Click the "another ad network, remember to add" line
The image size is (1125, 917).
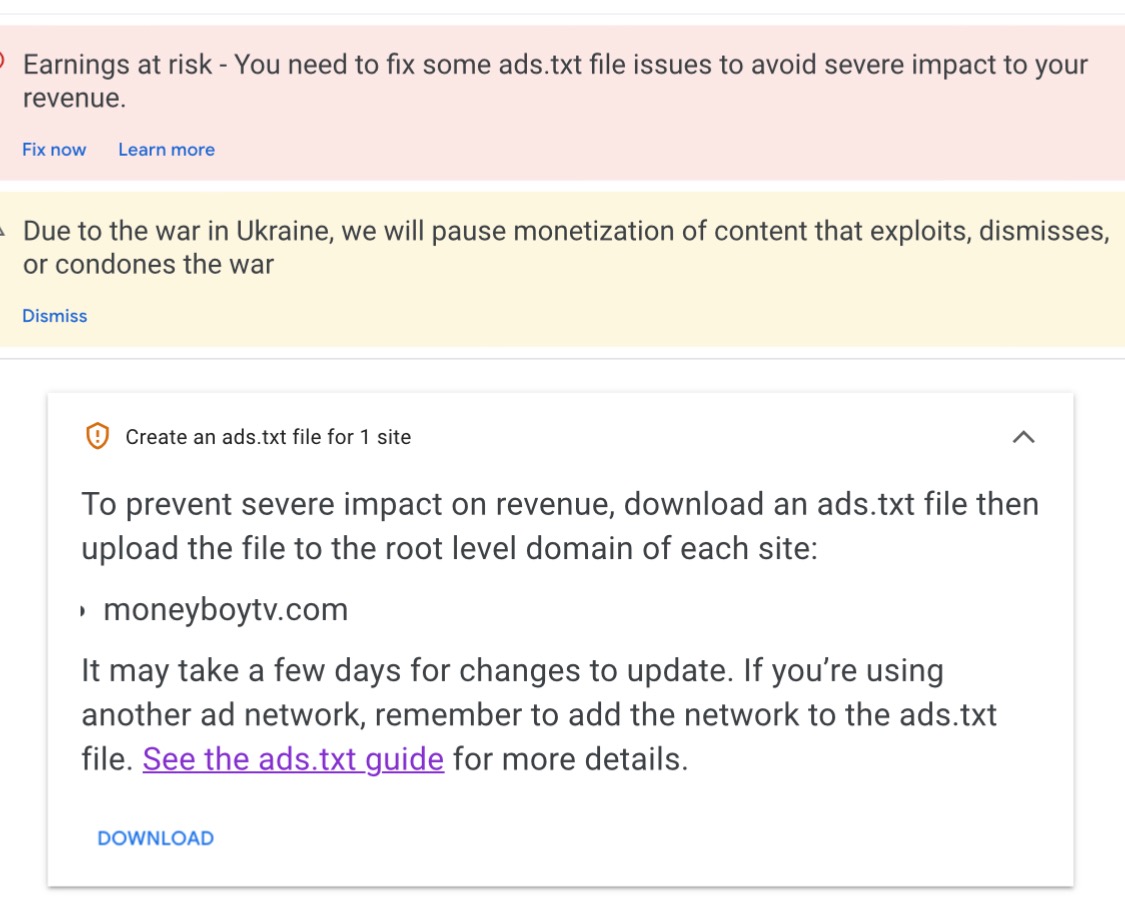coord(539,714)
